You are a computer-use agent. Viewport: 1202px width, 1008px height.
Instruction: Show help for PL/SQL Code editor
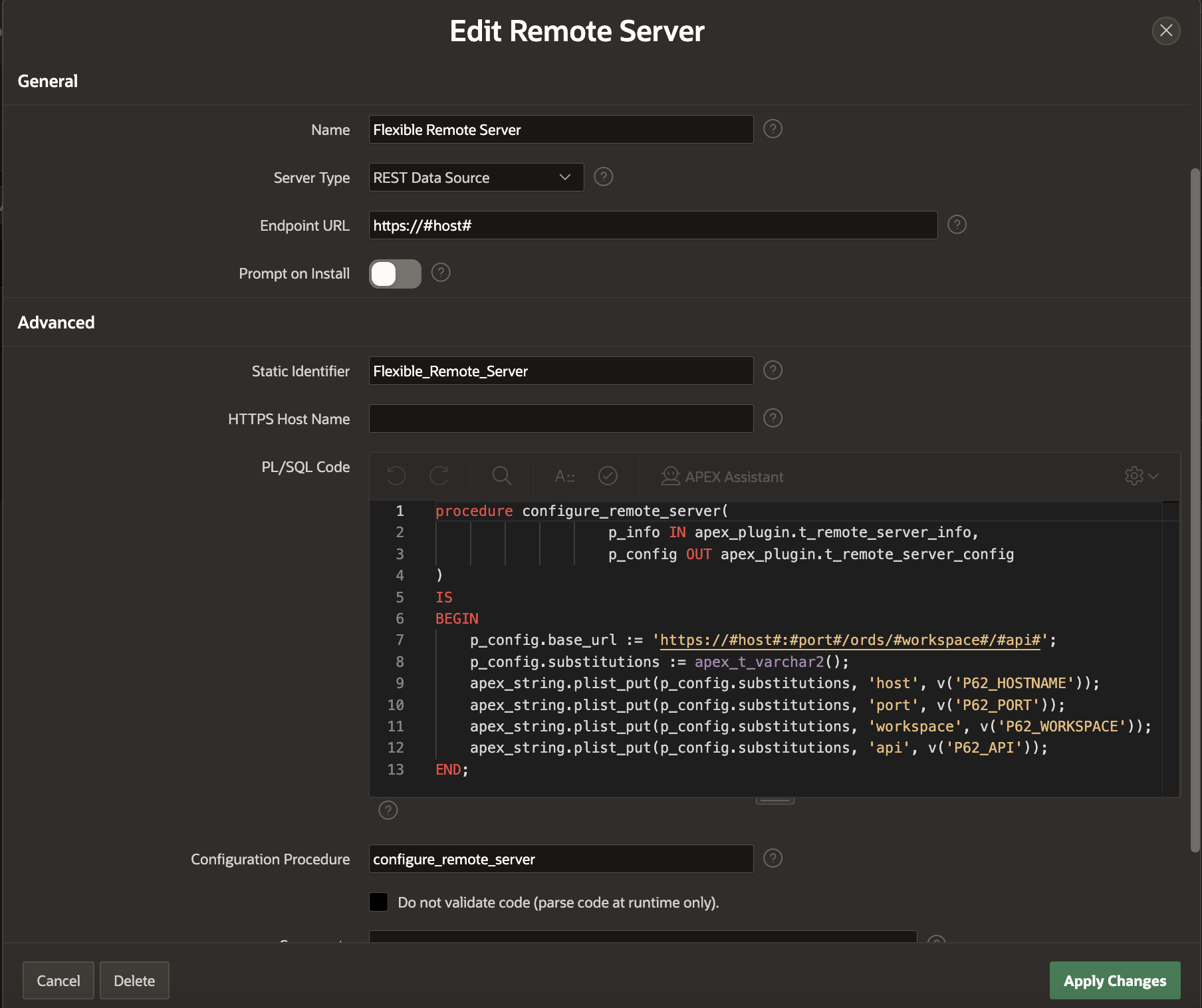[x=388, y=810]
